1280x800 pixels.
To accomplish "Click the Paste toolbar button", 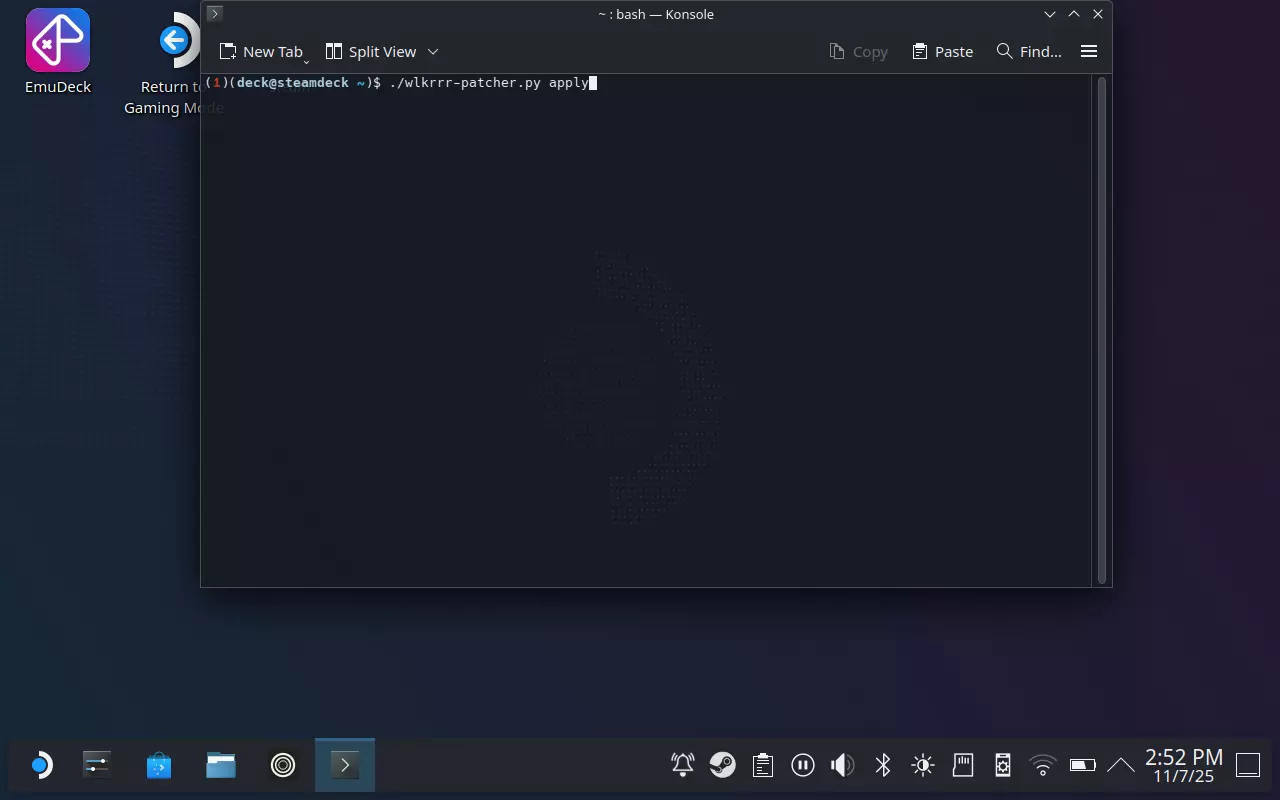I will (x=942, y=52).
